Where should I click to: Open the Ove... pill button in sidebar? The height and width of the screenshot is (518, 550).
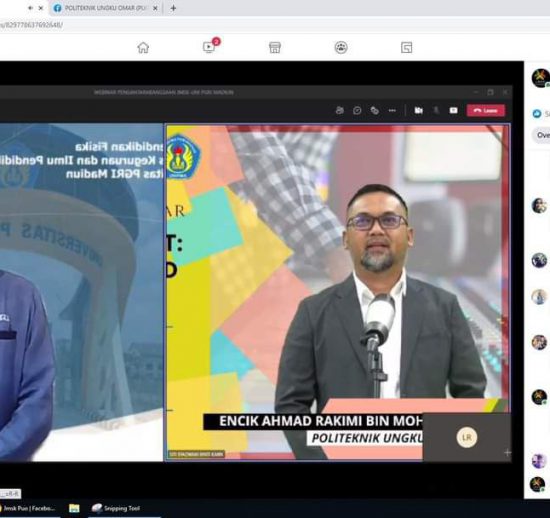click(542, 135)
